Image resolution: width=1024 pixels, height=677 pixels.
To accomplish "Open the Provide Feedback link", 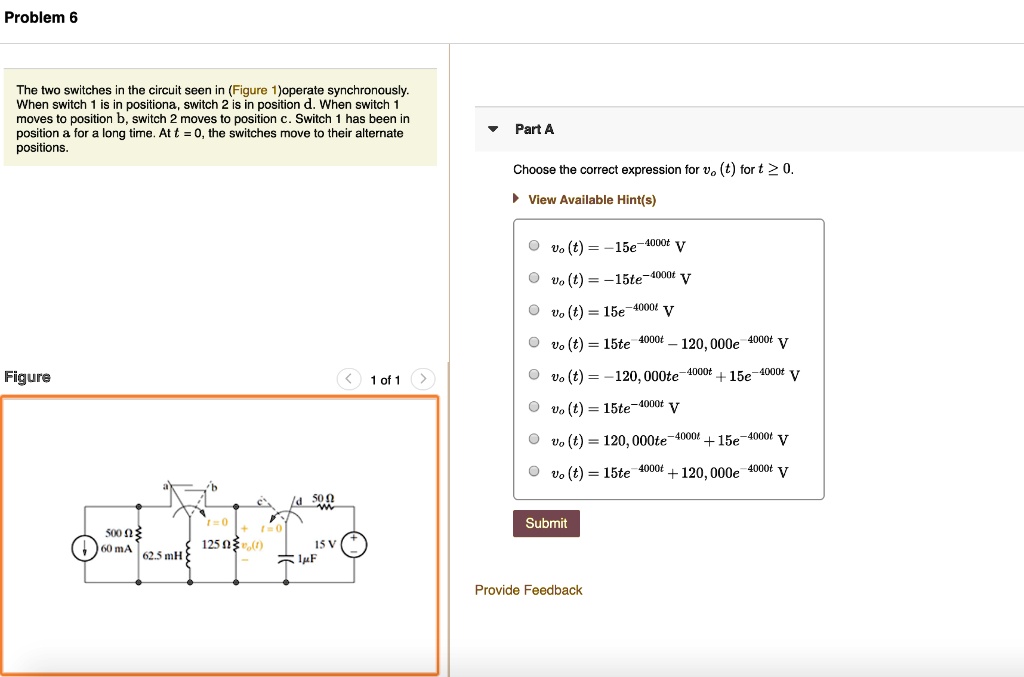I will pos(527,590).
